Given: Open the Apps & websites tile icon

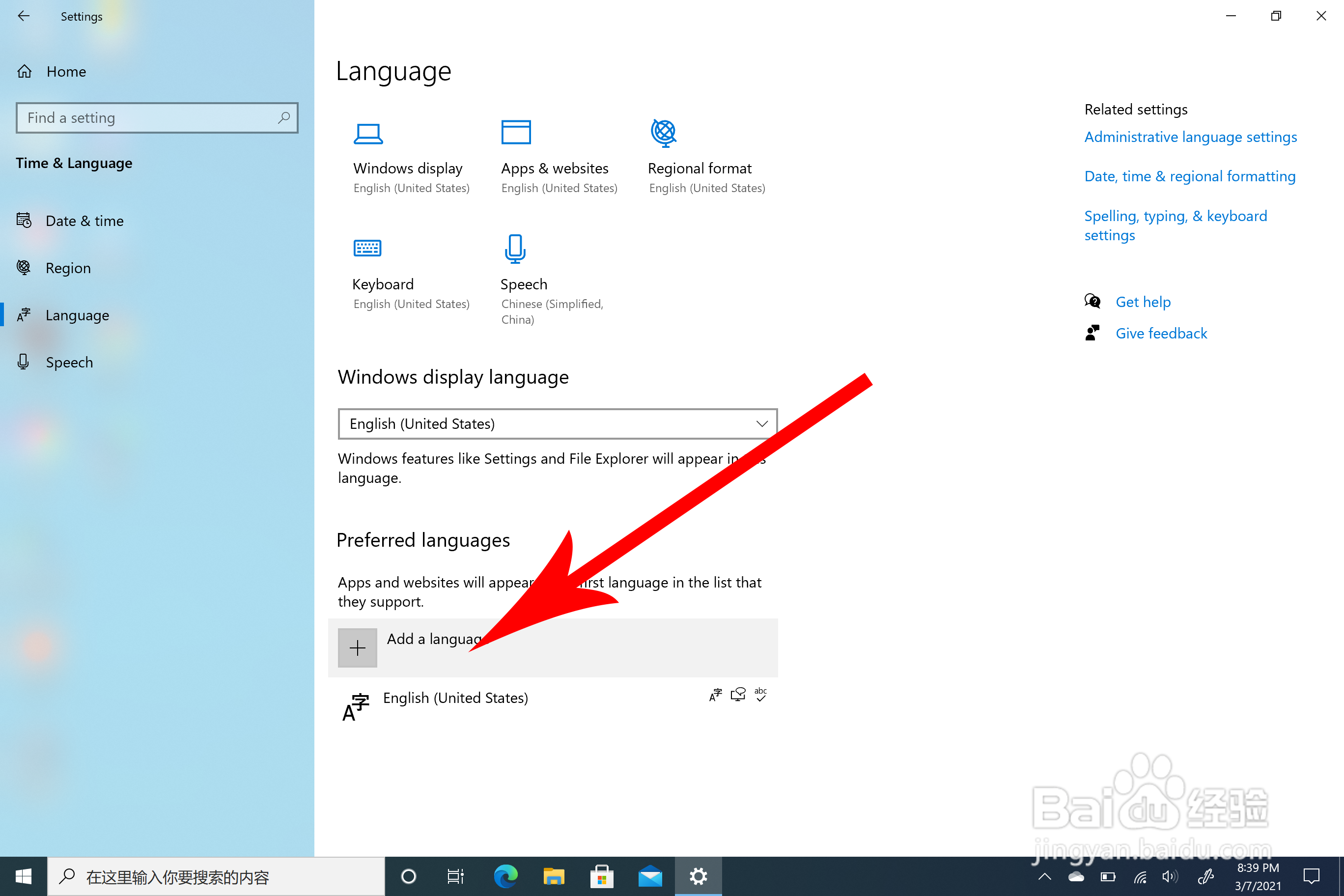Looking at the screenshot, I should tap(515, 133).
